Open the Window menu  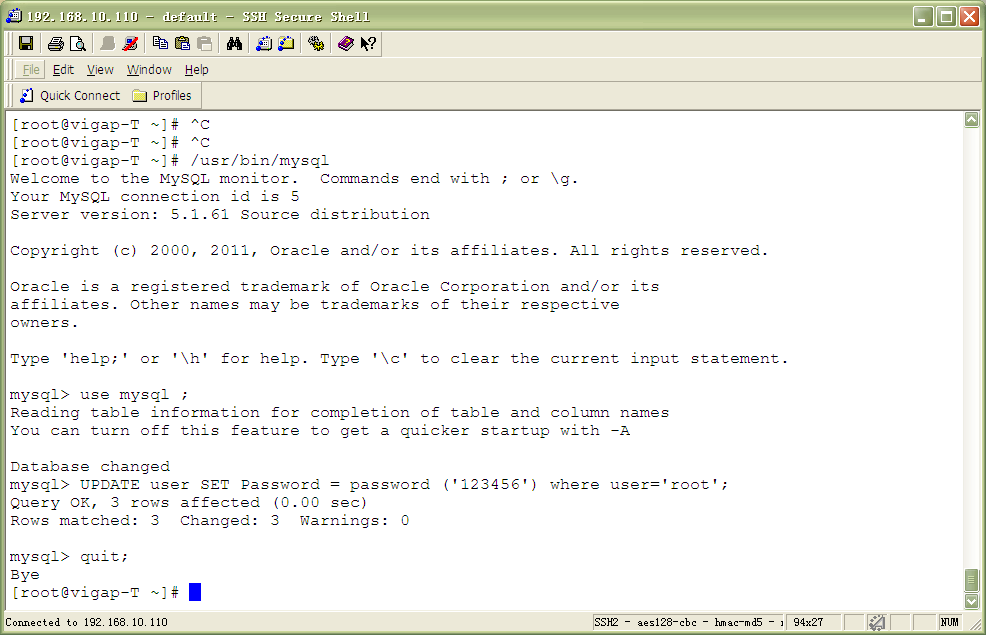tap(149, 70)
